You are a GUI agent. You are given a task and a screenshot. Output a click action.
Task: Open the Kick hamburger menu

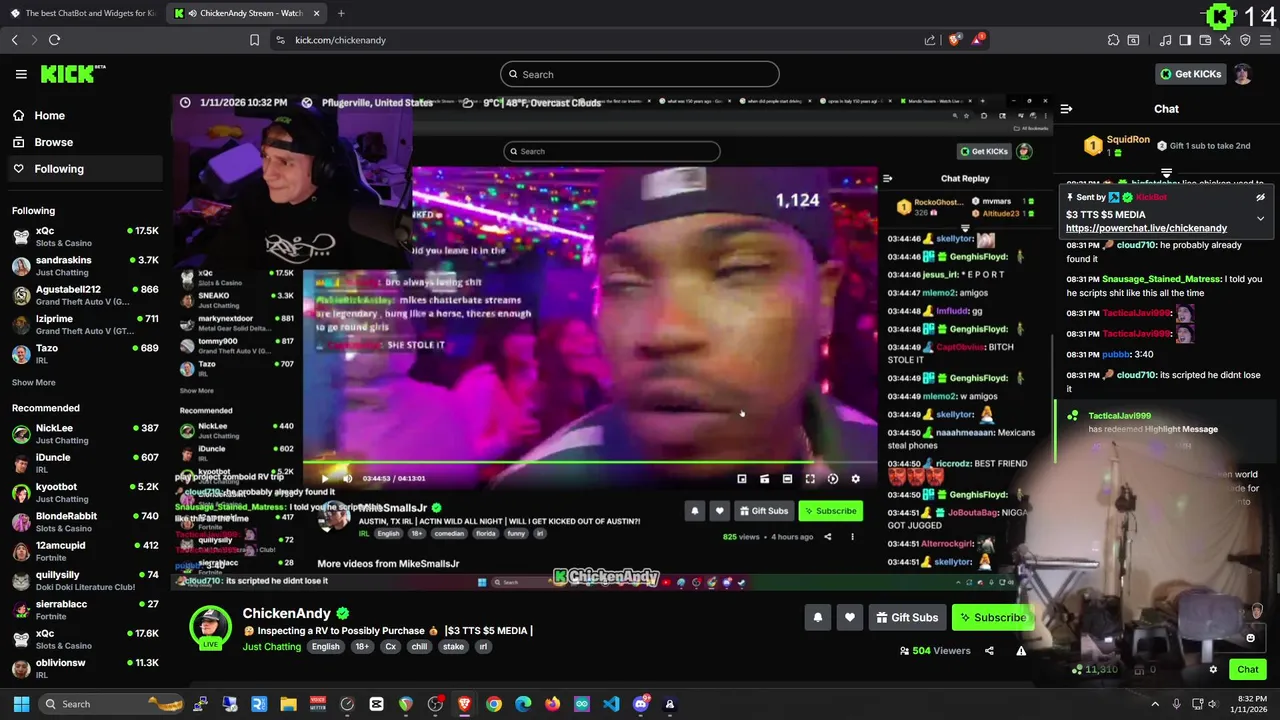click(x=21, y=74)
